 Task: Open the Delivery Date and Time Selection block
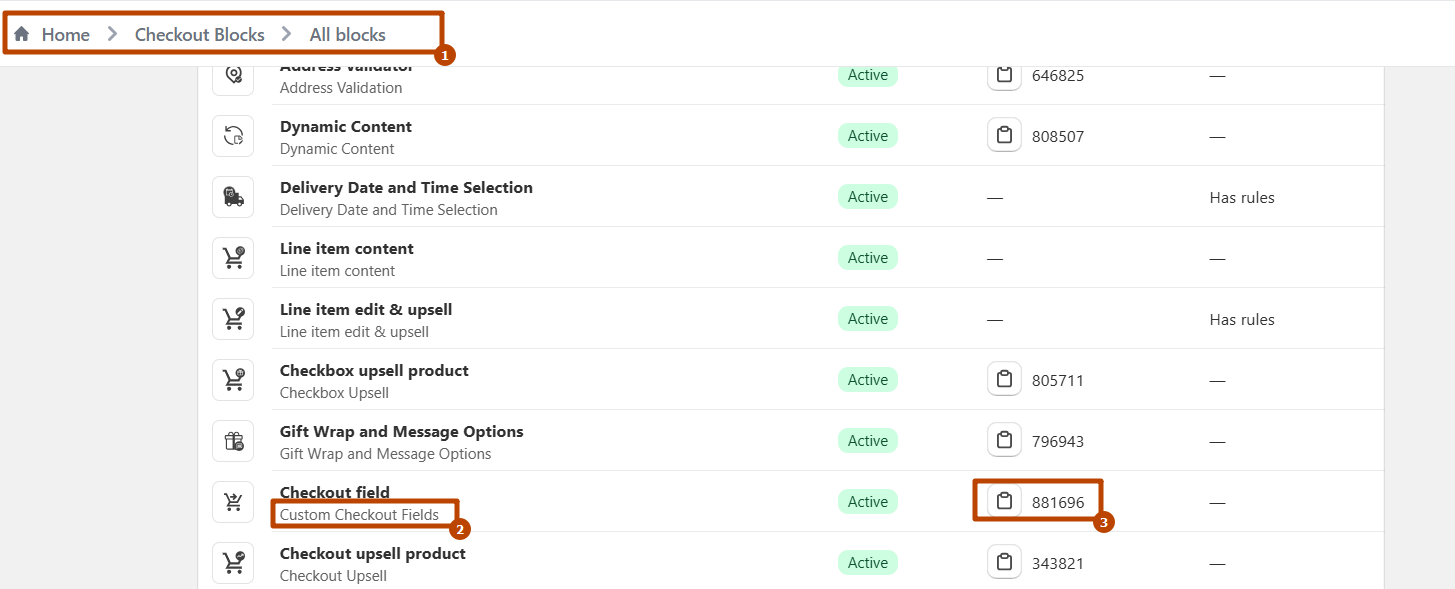point(406,188)
